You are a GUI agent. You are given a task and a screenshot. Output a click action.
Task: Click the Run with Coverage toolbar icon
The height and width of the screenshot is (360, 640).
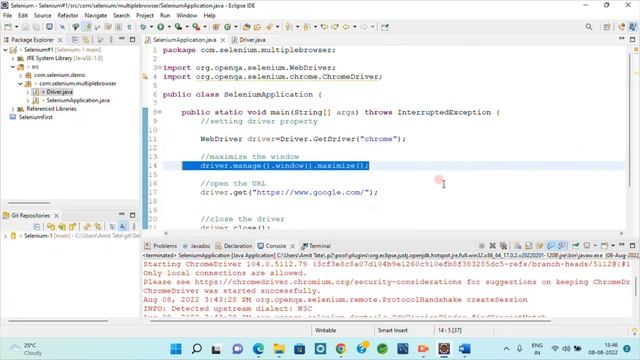[178, 27]
